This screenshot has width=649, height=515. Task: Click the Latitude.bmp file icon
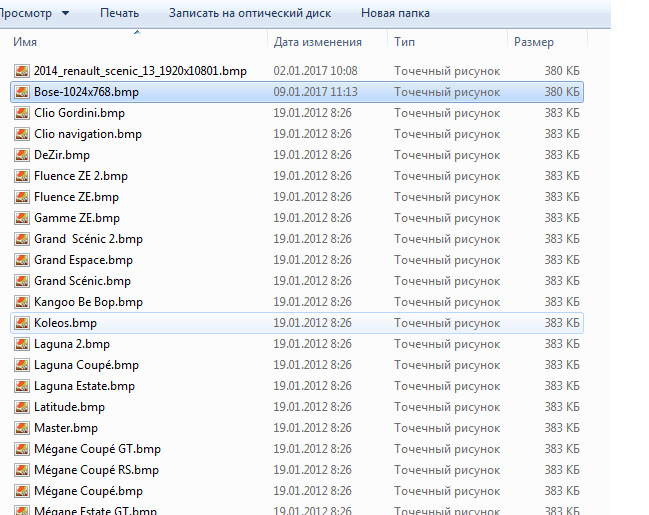(x=22, y=407)
